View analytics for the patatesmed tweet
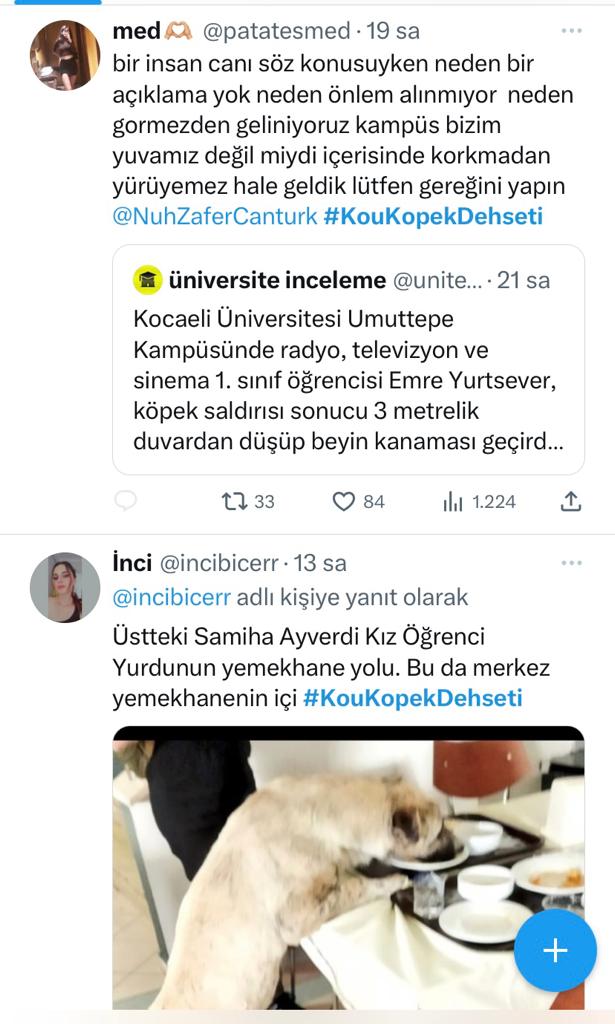 pyautogui.click(x=453, y=501)
